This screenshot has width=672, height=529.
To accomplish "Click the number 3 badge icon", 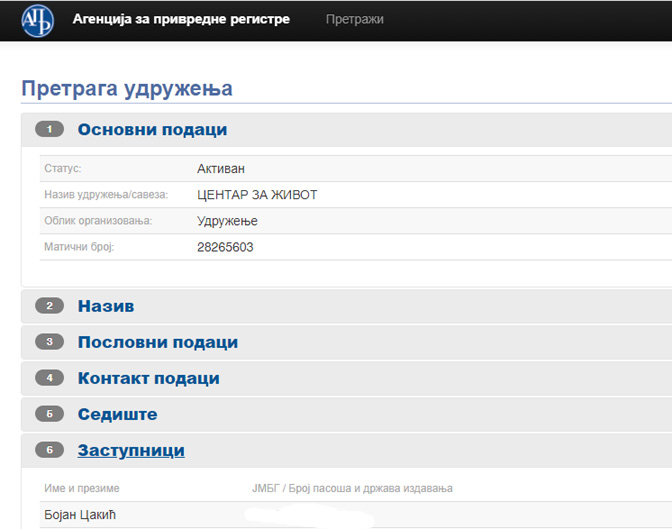I will point(49,342).
